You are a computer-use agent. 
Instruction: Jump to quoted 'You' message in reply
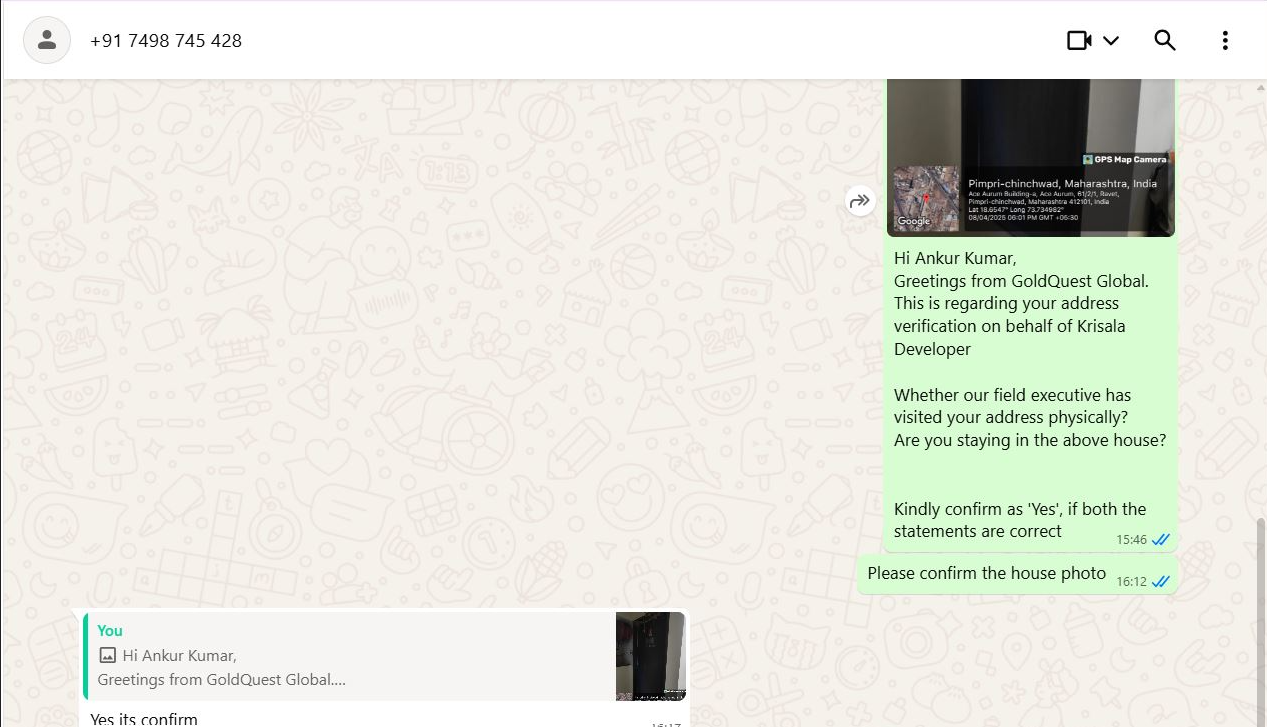385,656
